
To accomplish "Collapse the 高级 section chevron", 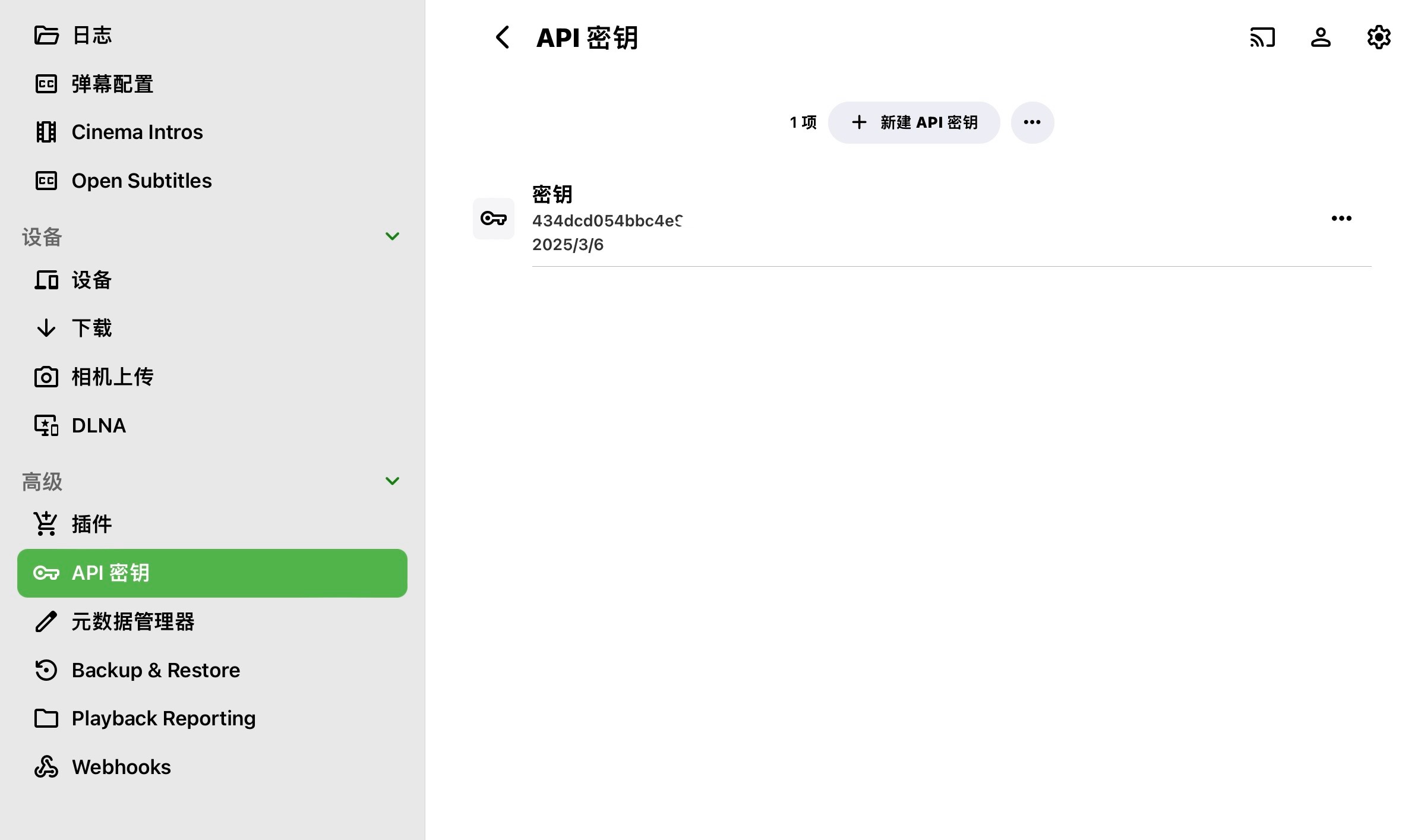I will pyautogui.click(x=392, y=481).
